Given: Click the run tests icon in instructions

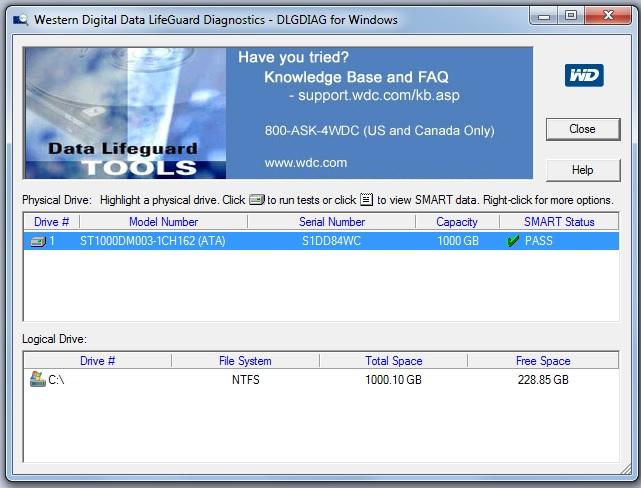Looking at the screenshot, I should pos(257,200).
